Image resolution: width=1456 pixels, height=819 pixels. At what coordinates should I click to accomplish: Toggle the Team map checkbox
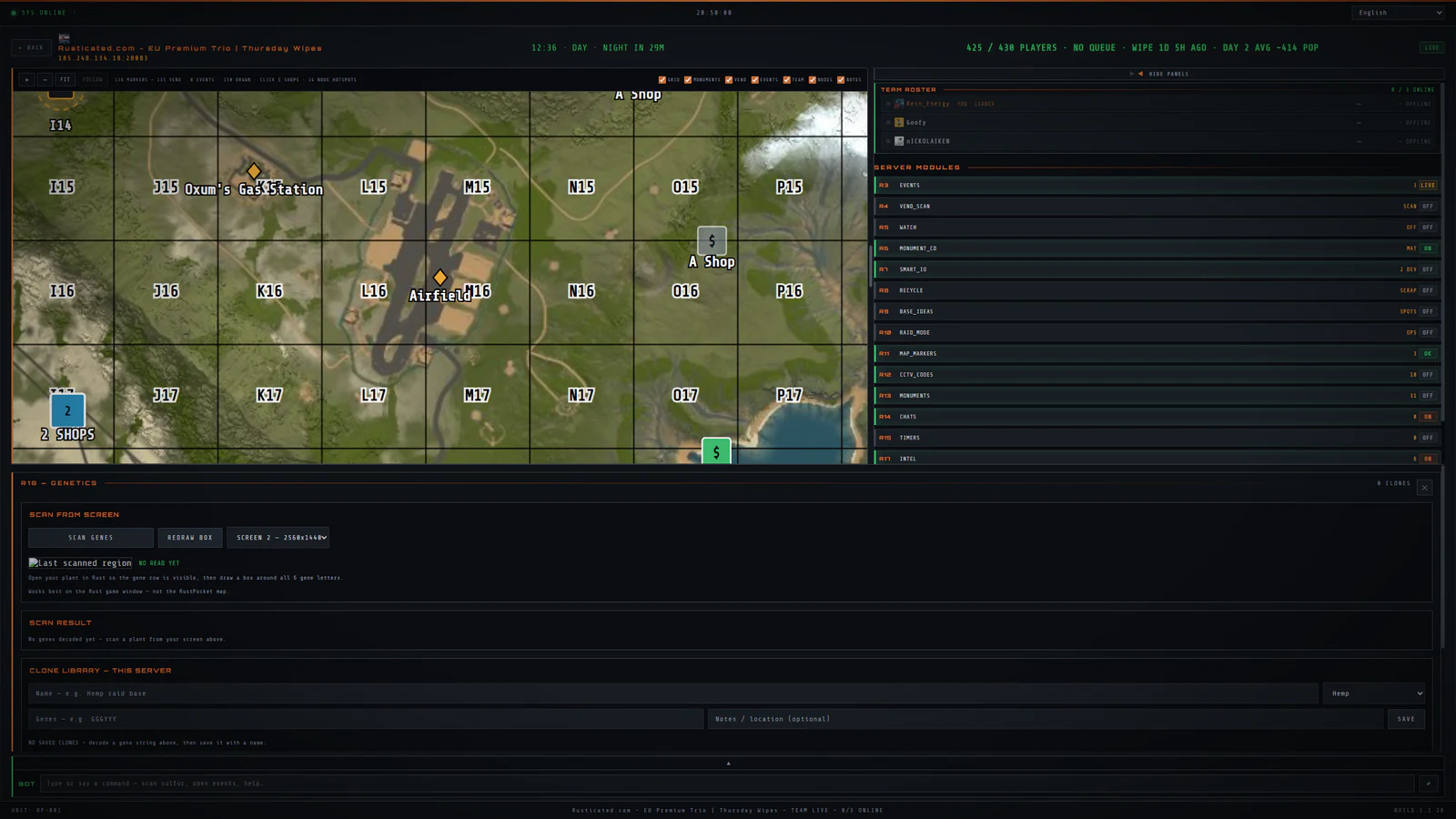pos(786,80)
